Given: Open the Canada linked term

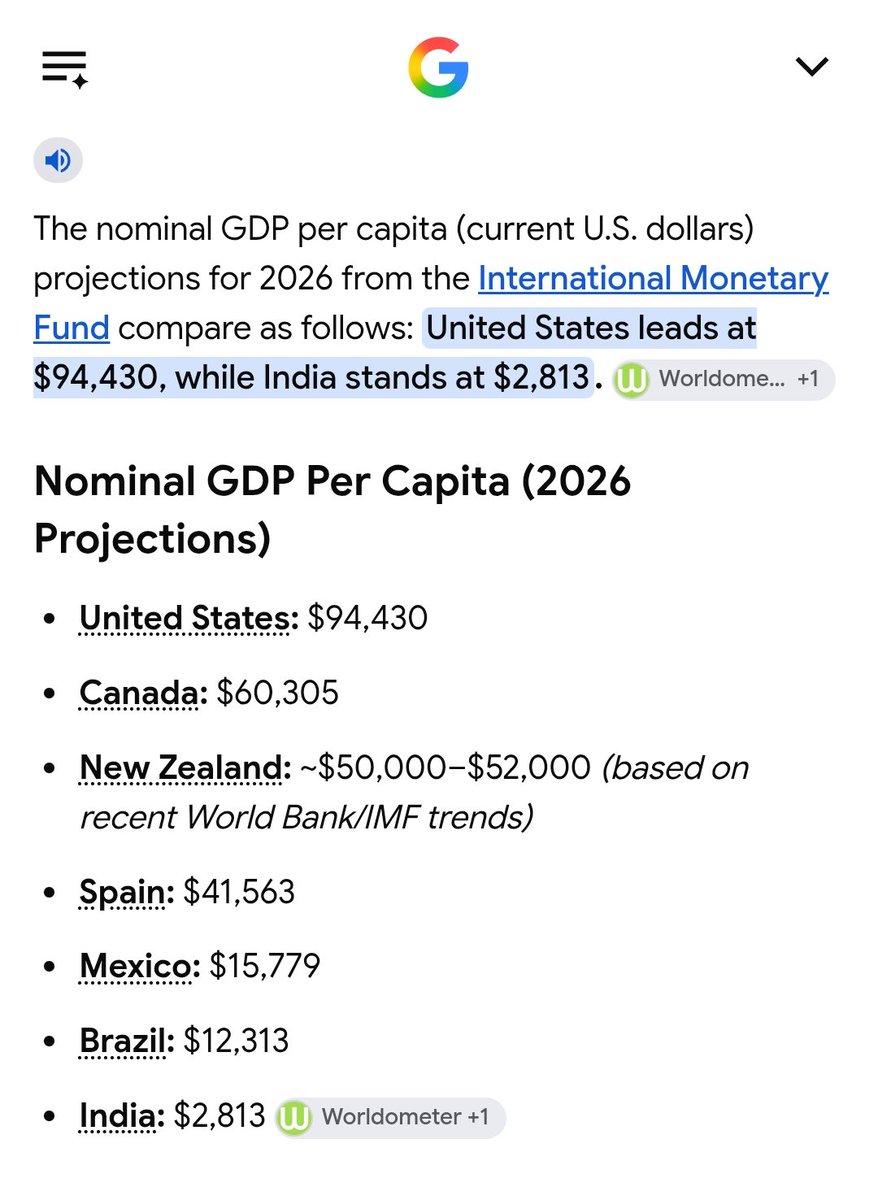Looking at the screenshot, I should (143, 693).
